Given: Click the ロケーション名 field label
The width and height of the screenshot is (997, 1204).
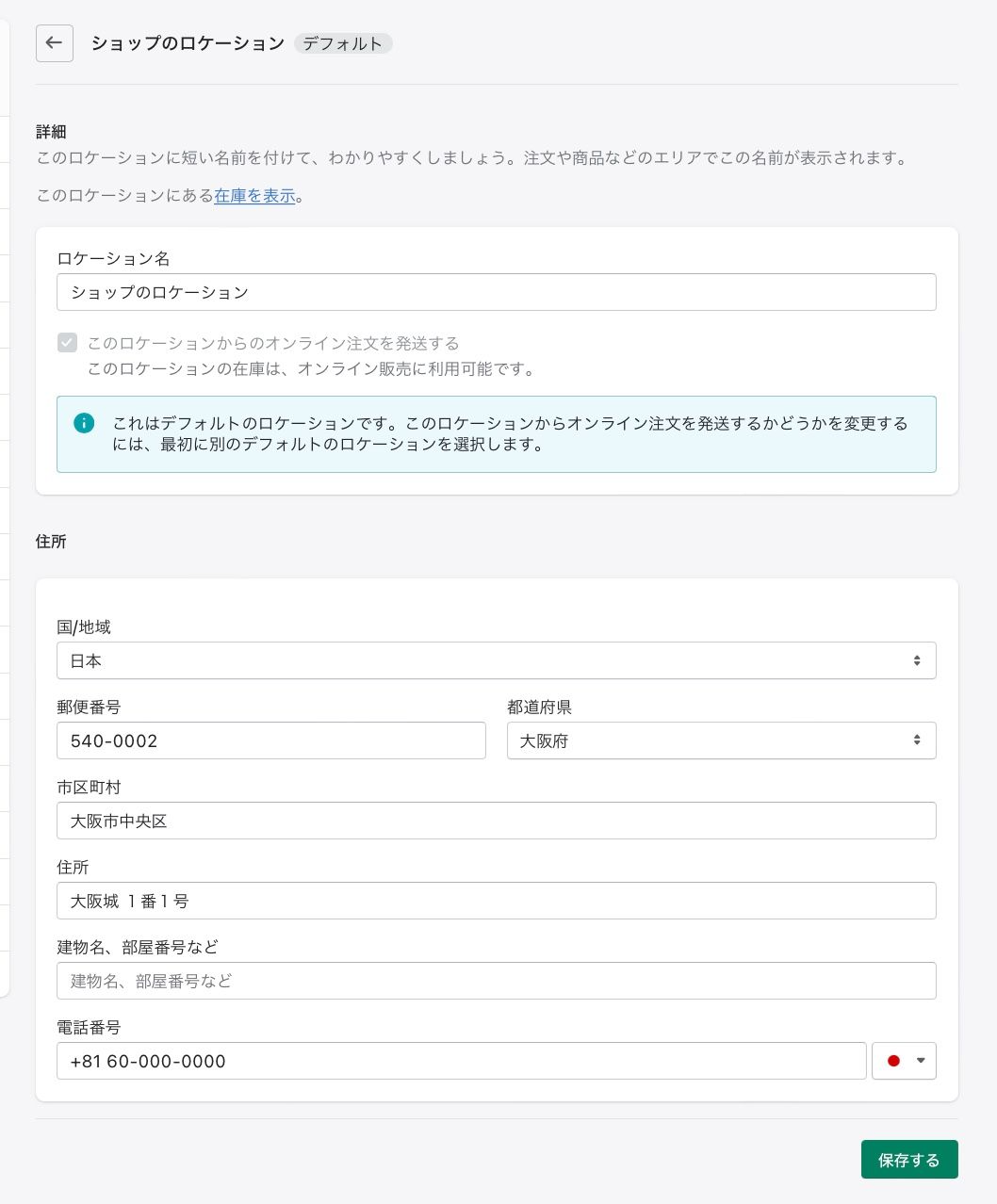Looking at the screenshot, I should pos(113,259).
